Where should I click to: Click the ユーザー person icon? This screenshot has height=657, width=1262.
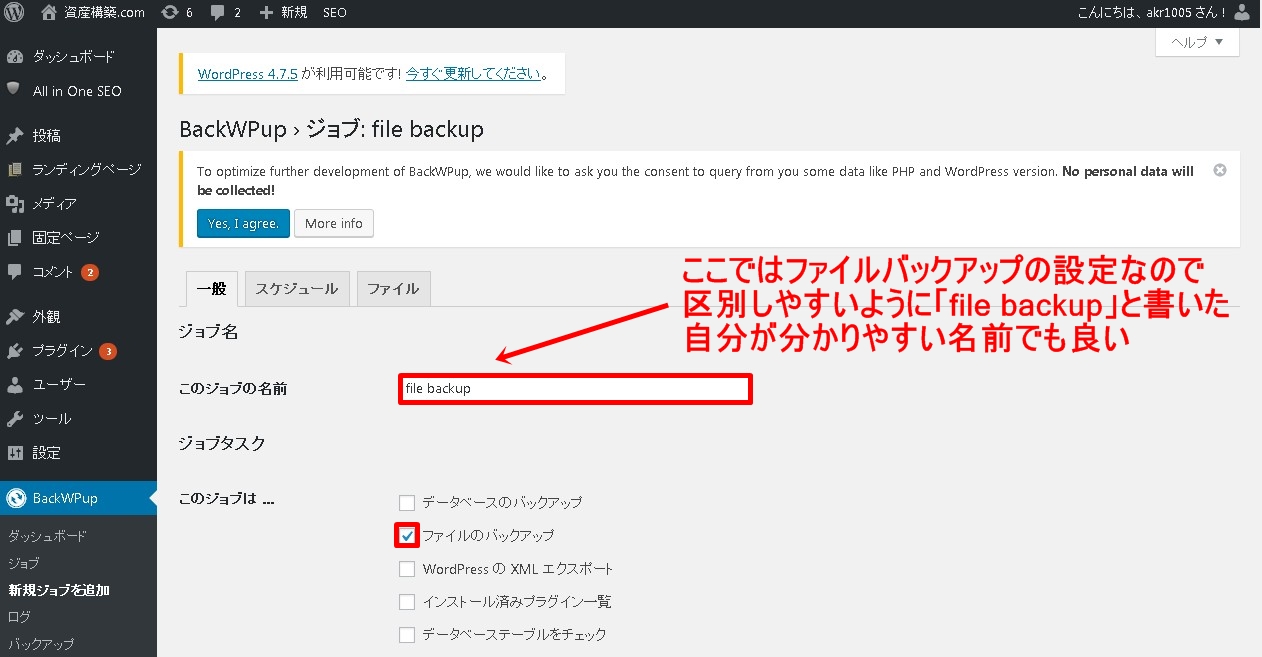coord(14,385)
